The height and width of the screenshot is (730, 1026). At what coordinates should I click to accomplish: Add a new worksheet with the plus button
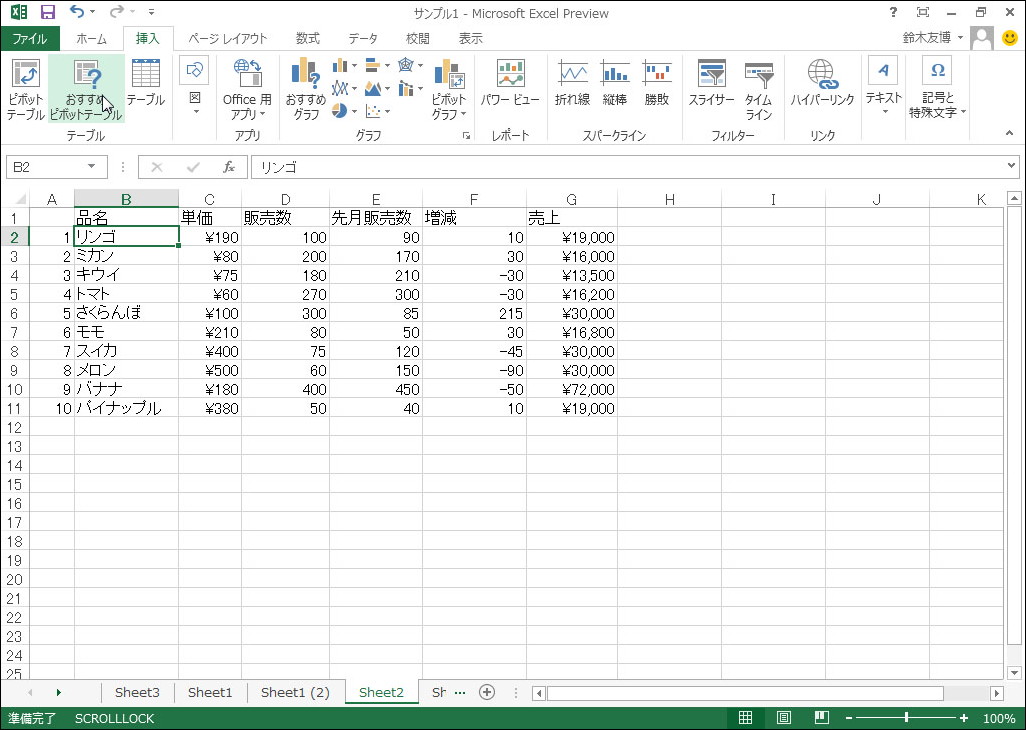[487, 691]
